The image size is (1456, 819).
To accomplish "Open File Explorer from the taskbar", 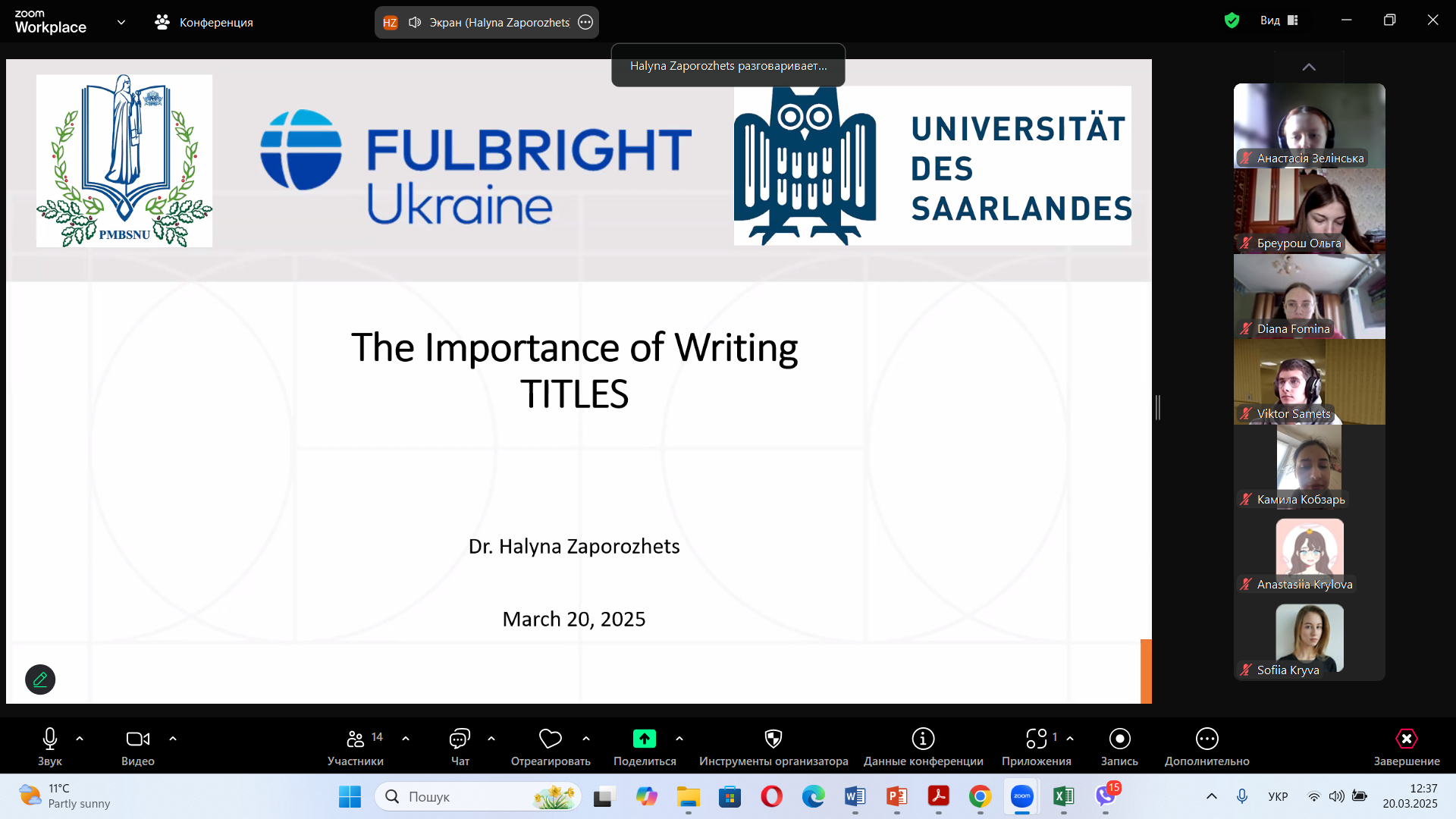I will [x=688, y=796].
